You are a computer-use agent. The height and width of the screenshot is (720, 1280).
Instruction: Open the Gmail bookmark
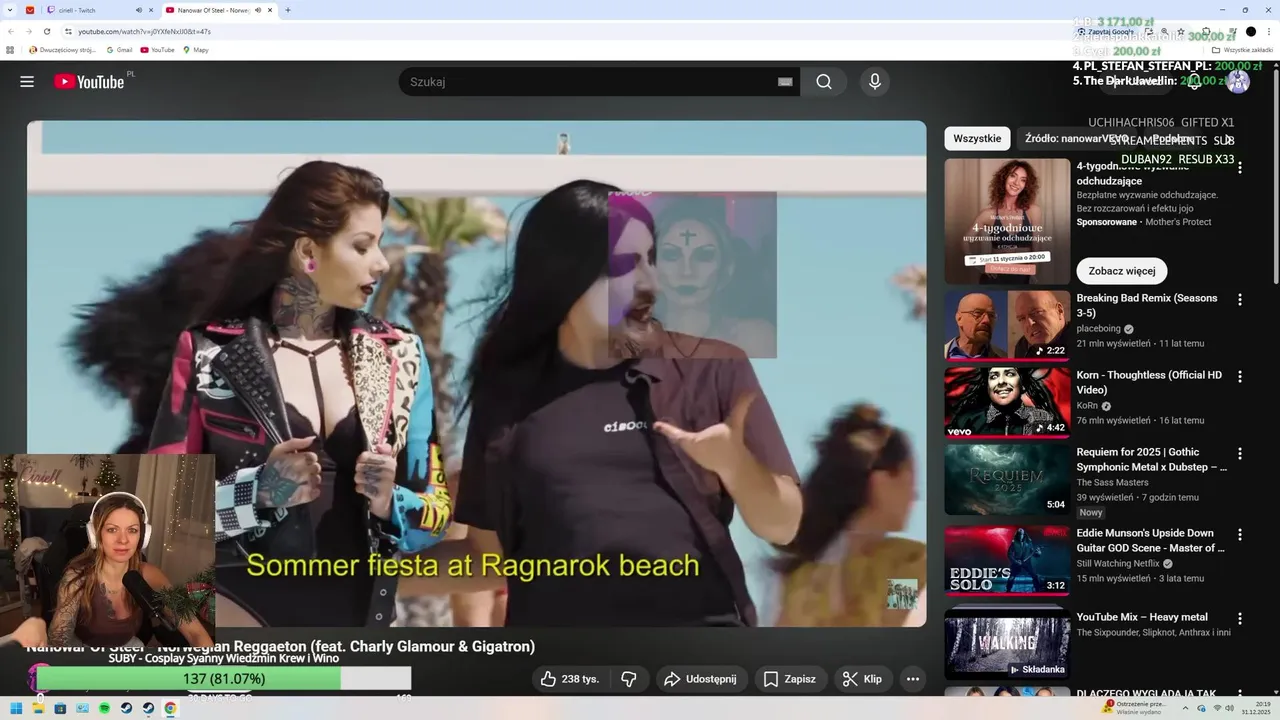point(120,50)
